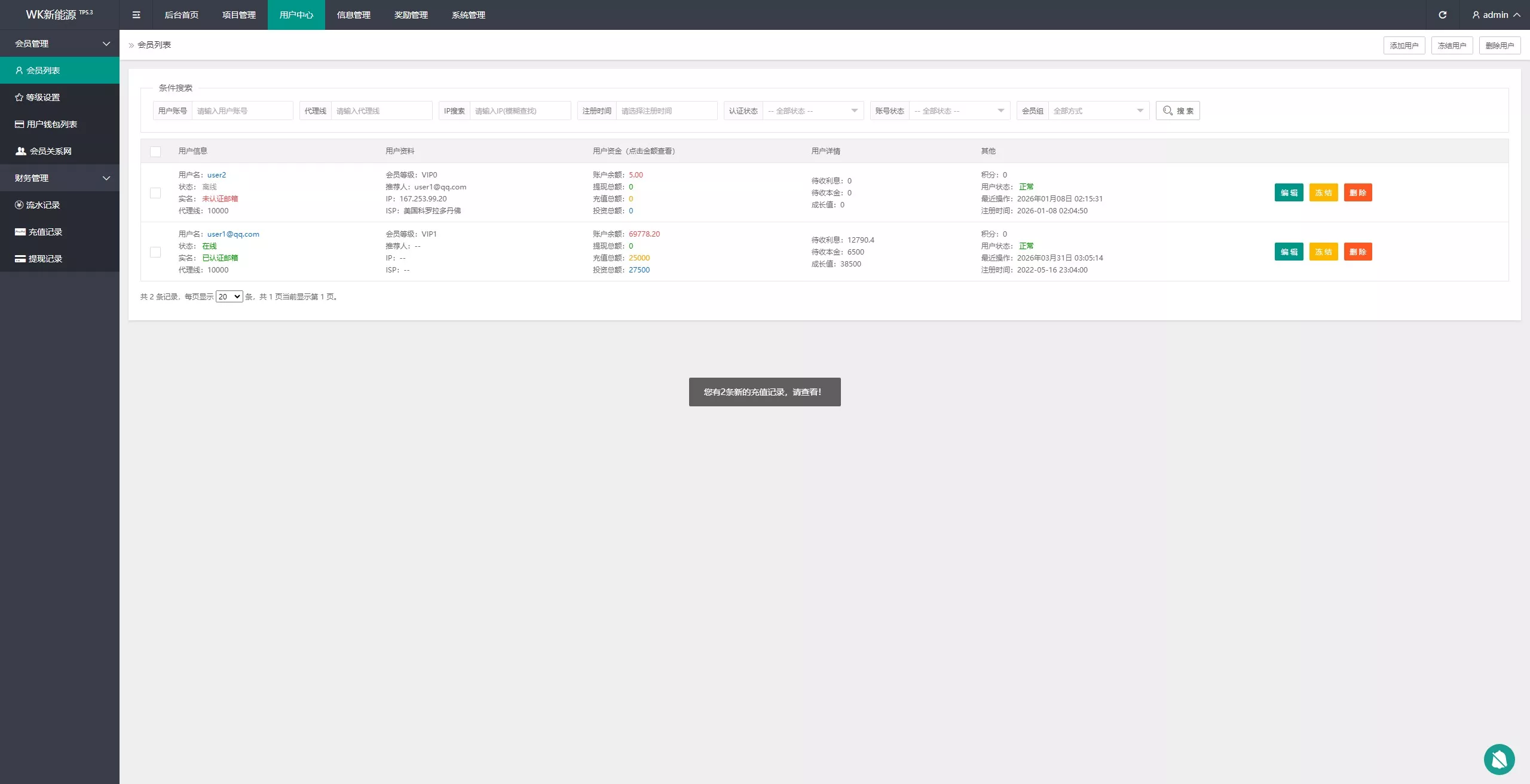Click the 添加用户 button

(x=1404, y=45)
